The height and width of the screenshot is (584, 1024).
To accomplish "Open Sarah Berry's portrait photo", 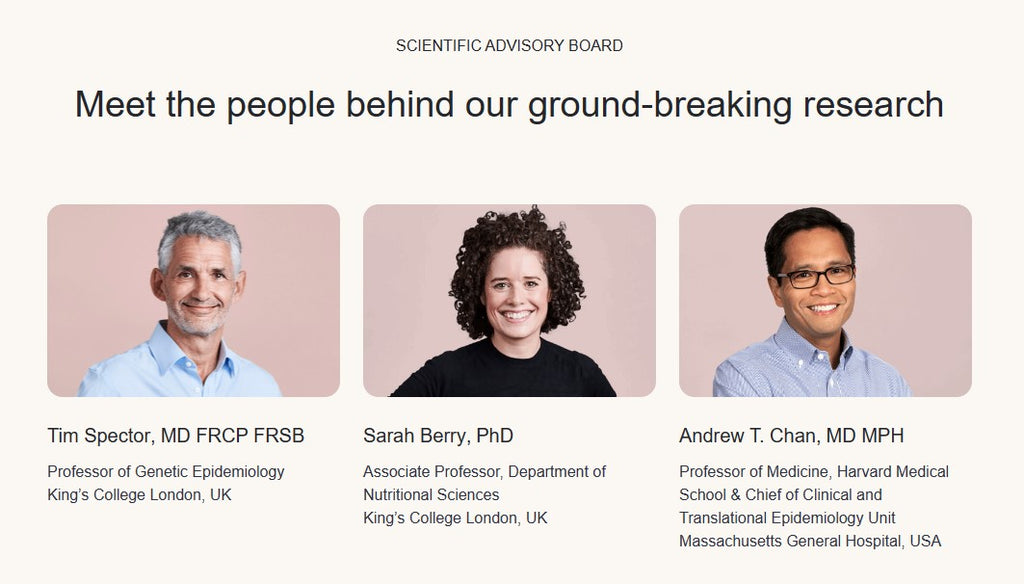I will pyautogui.click(x=509, y=300).
